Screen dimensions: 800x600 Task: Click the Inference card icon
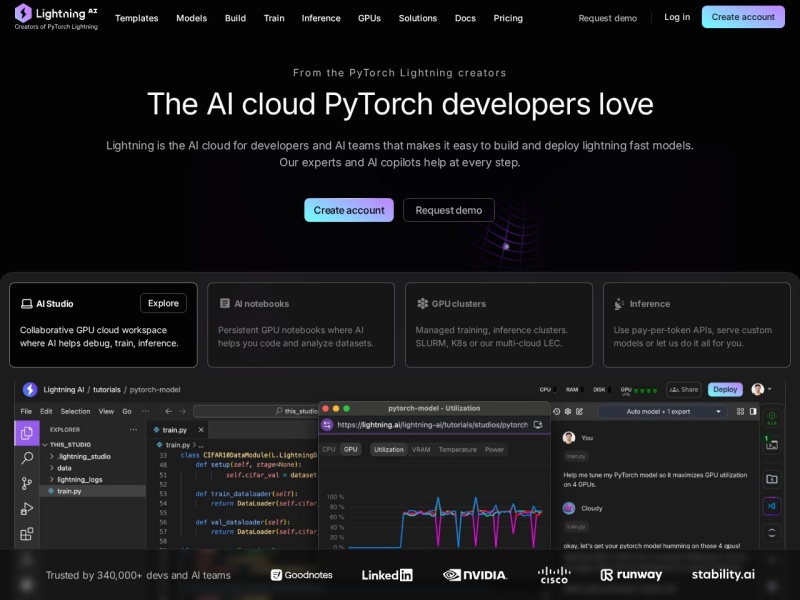[x=619, y=304]
